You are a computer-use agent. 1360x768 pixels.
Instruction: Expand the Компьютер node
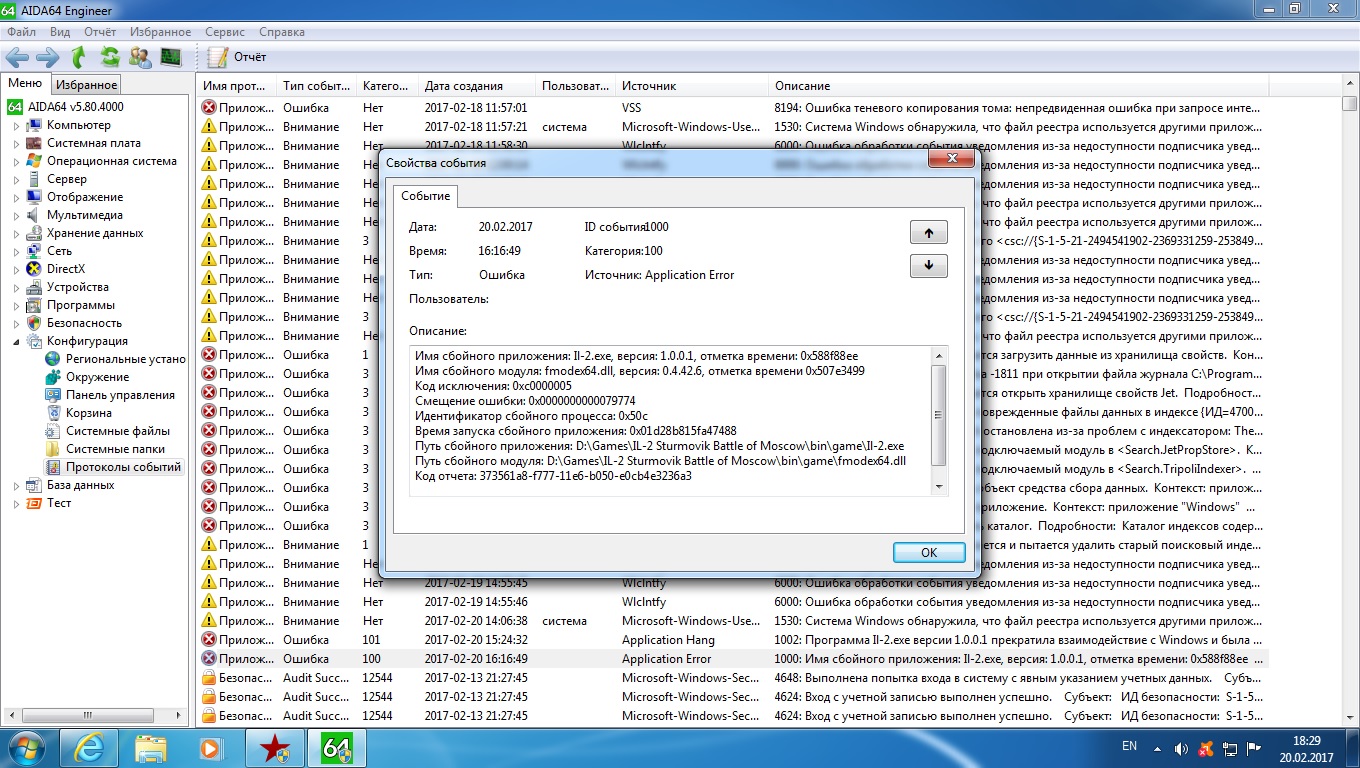click(16, 126)
